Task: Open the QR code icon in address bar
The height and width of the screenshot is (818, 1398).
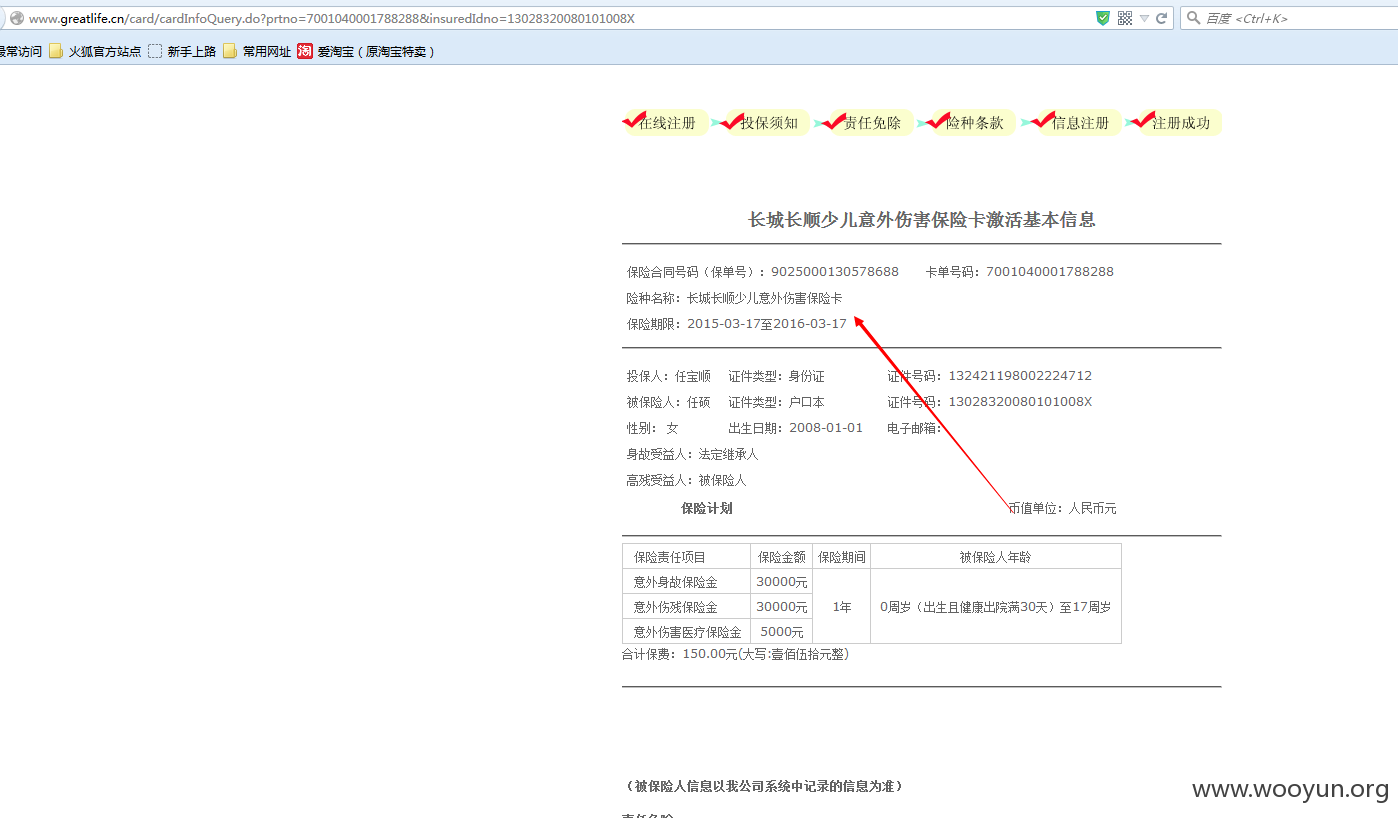Action: 1125,18
